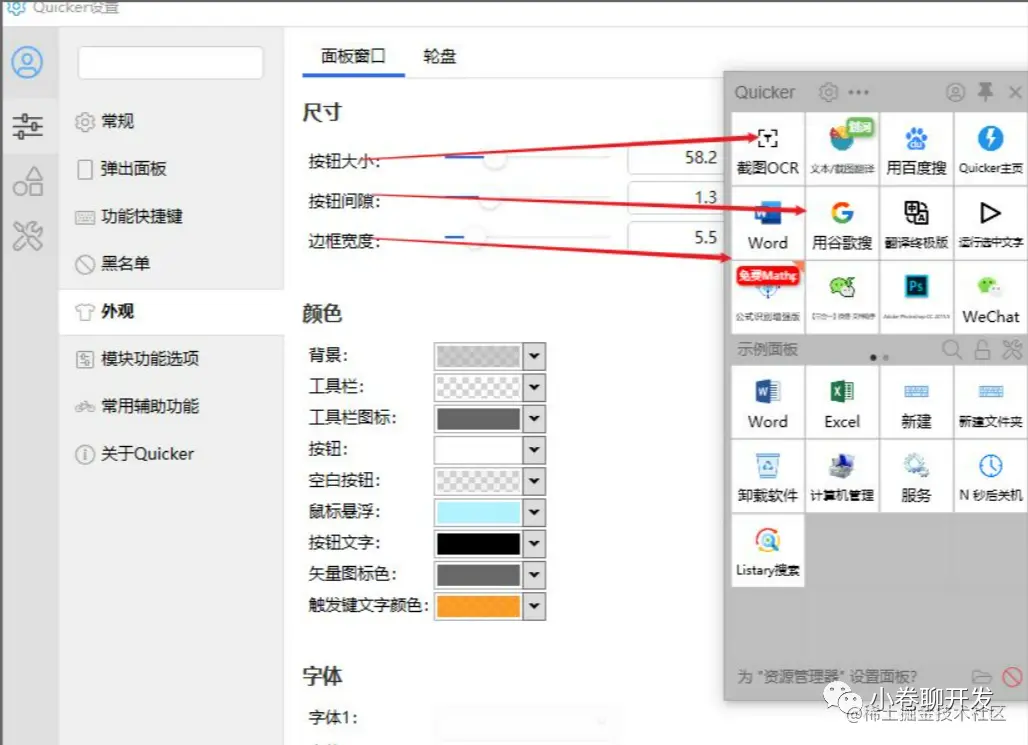Expand the 触发键文字颜色 dropdown arrow

pos(534,606)
